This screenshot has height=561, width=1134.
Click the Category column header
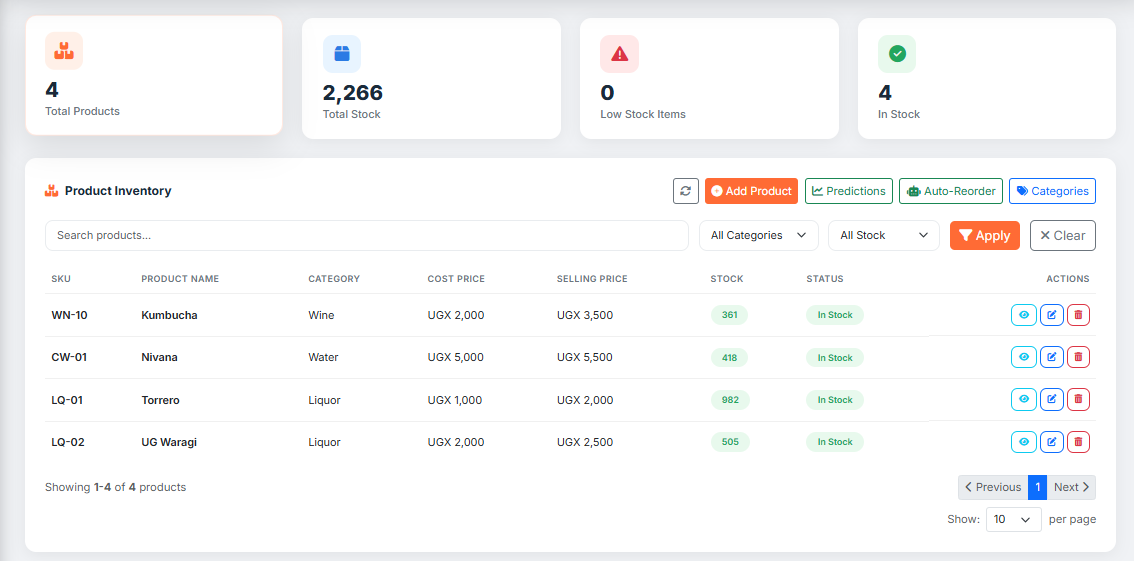(334, 279)
